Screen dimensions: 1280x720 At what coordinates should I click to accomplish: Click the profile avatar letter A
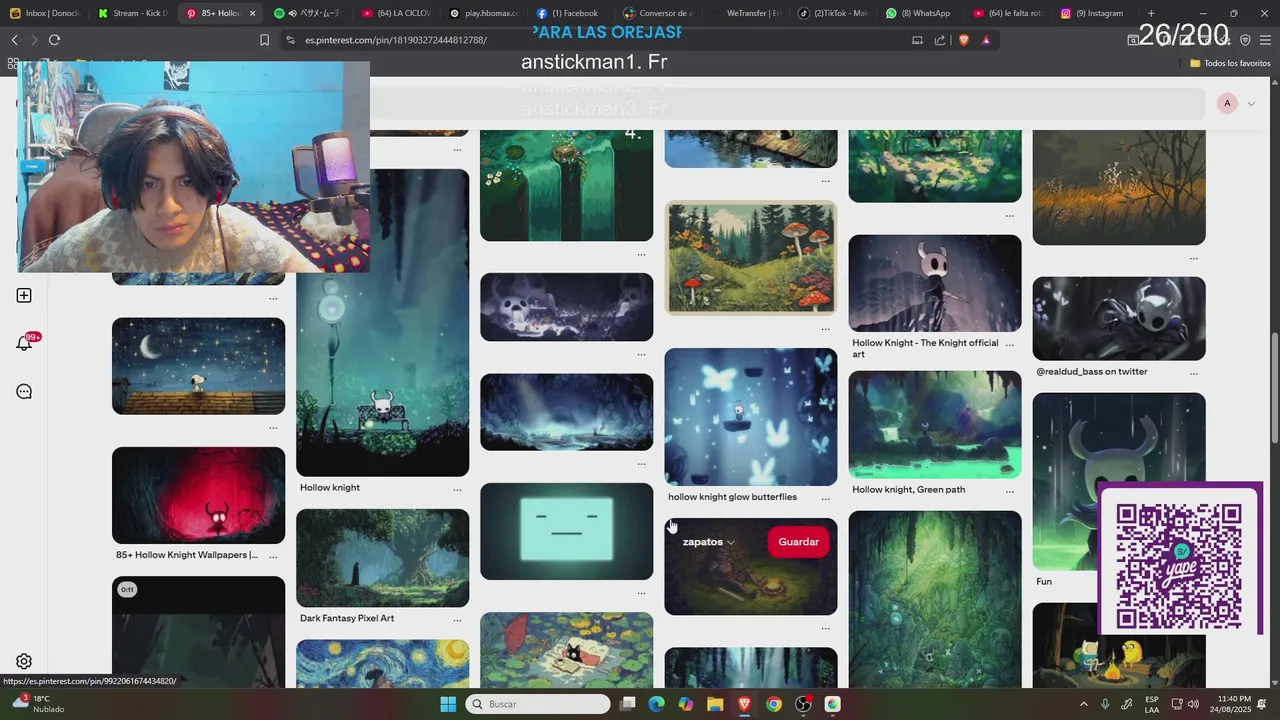pos(1227,104)
